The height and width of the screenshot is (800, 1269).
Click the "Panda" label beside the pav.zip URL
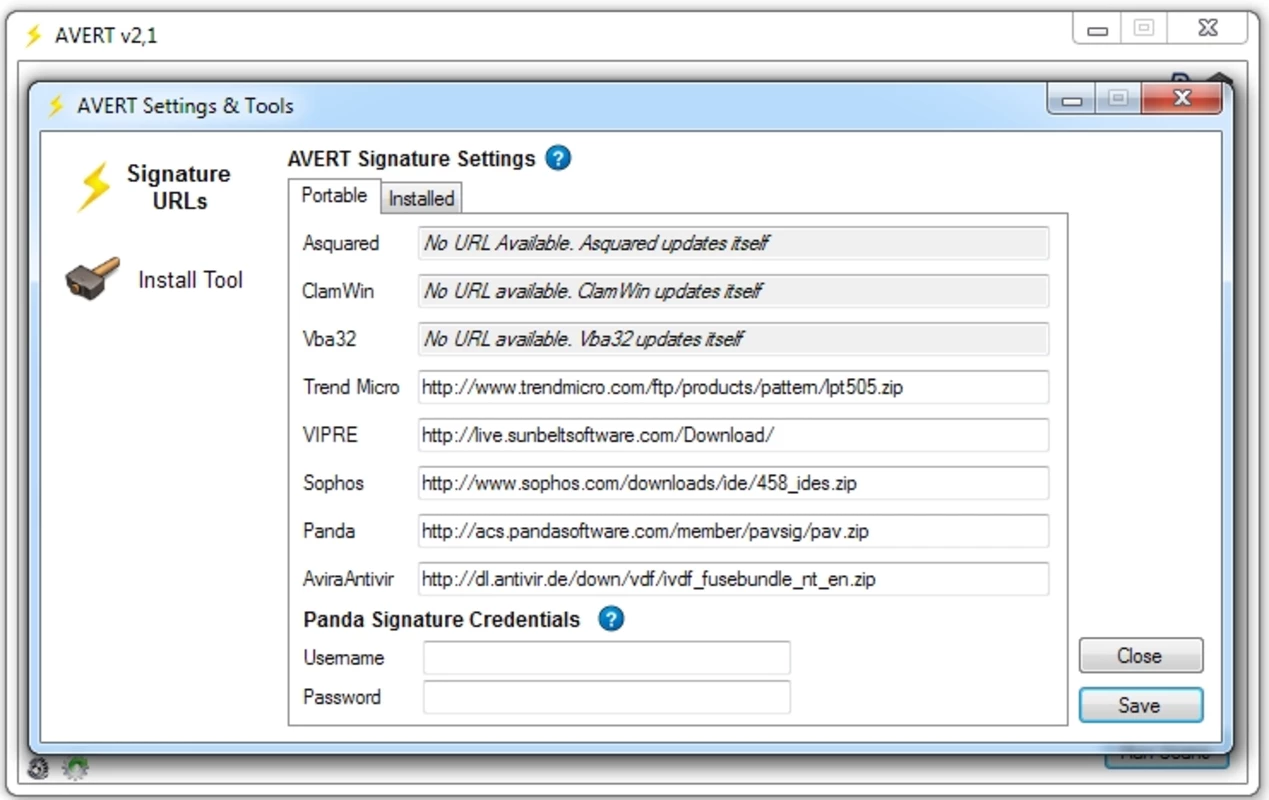pyautogui.click(x=329, y=531)
